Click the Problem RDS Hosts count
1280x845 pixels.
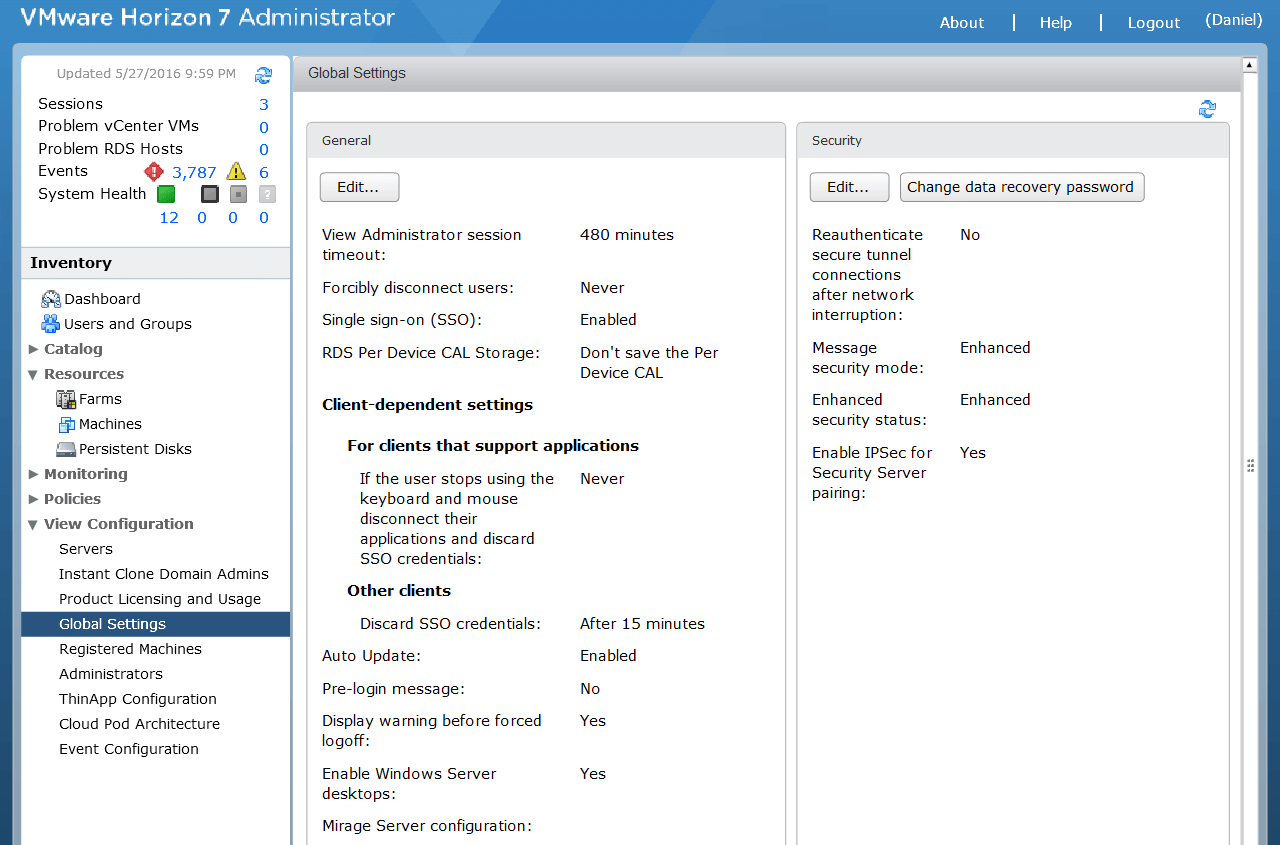[x=264, y=150]
